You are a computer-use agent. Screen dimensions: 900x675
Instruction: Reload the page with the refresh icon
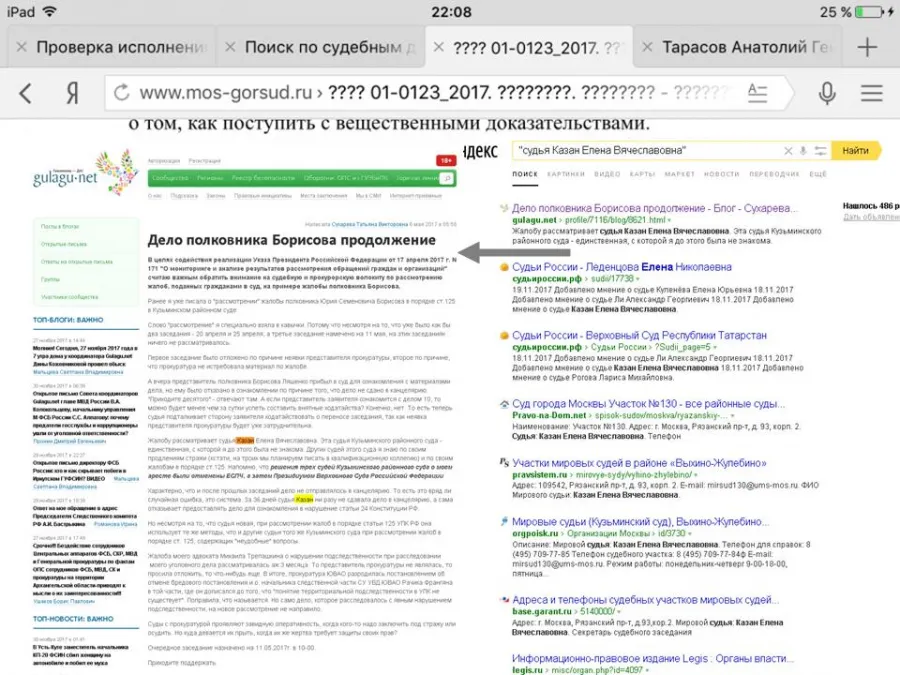122,92
